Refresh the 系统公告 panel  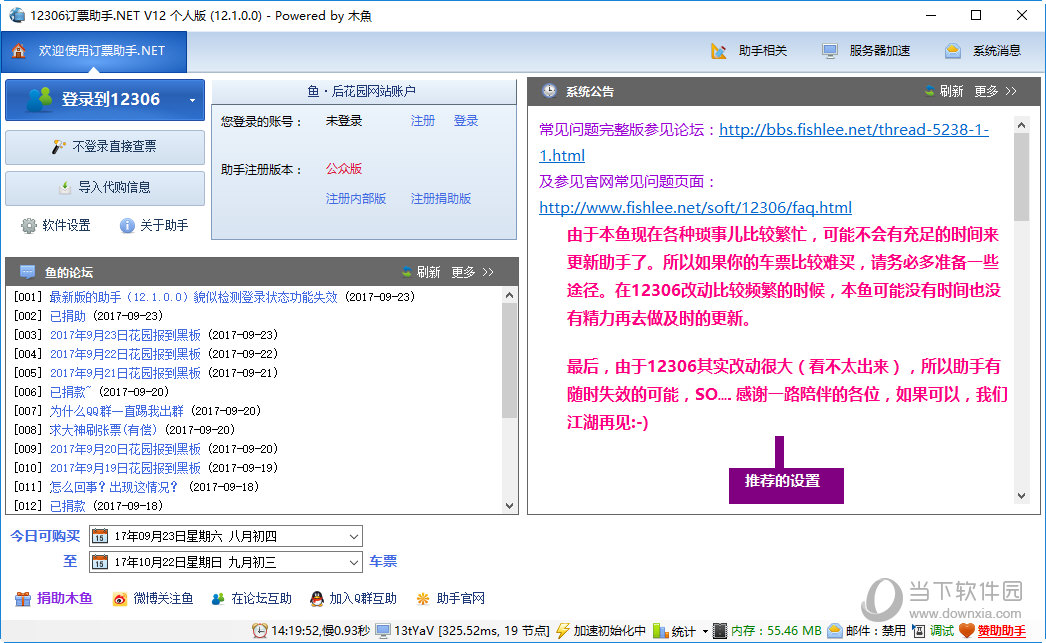click(x=944, y=91)
